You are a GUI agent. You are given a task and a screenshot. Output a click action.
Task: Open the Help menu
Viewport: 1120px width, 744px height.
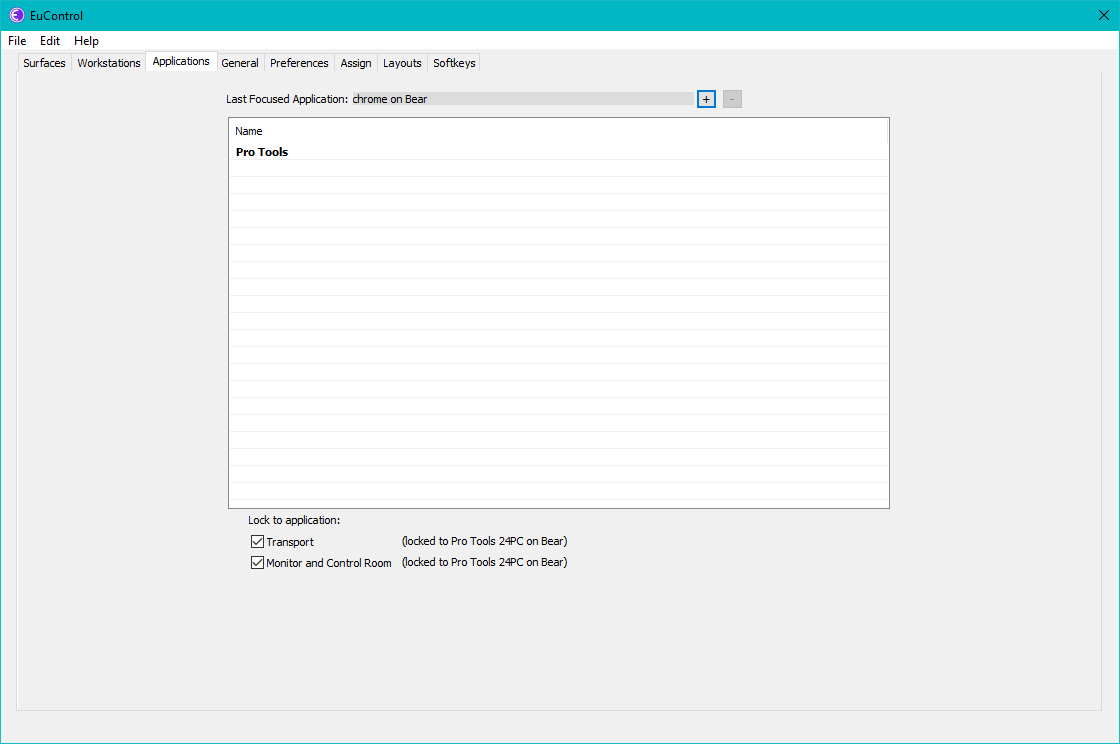[x=86, y=41]
